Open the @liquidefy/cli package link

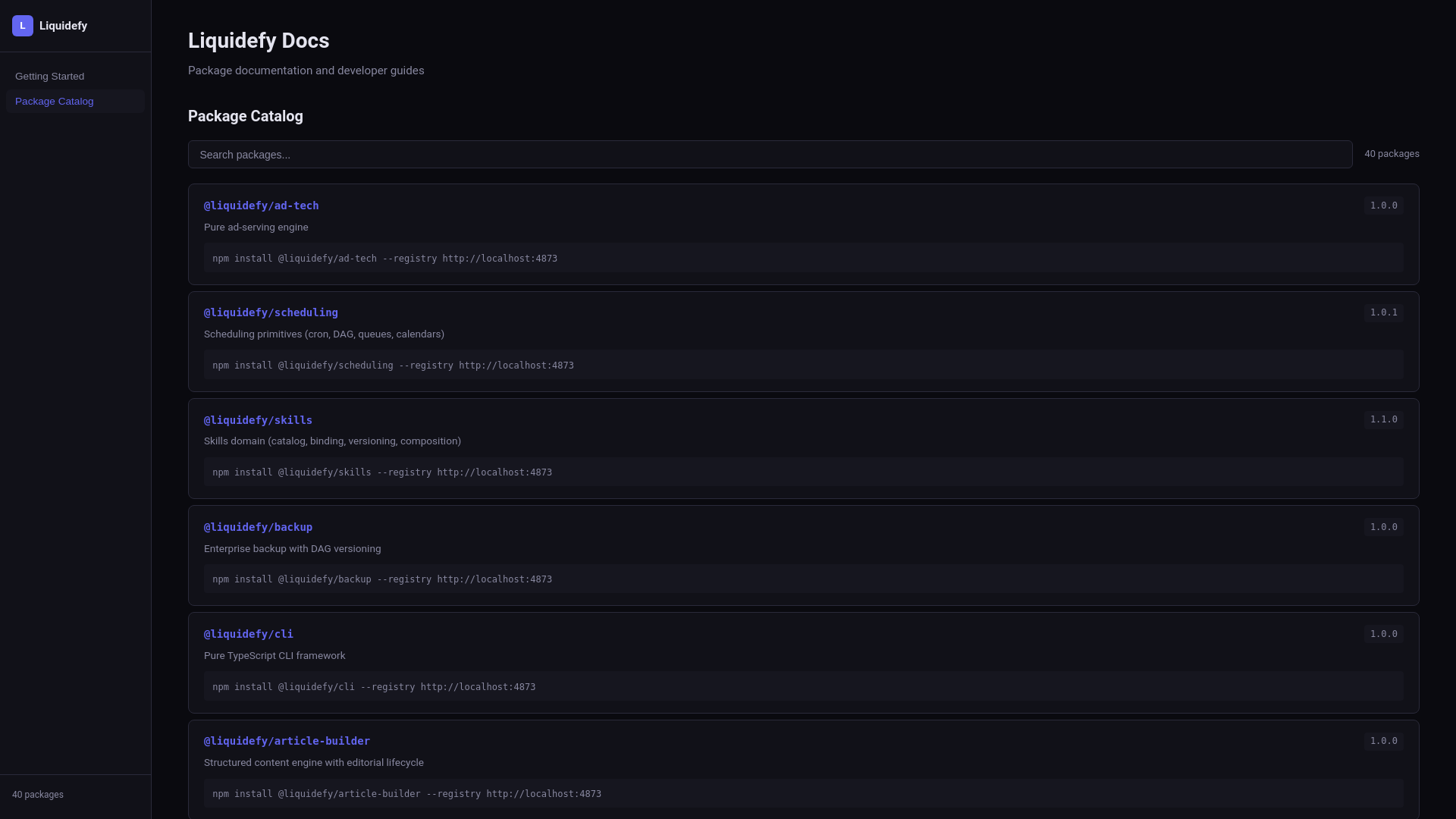248,634
